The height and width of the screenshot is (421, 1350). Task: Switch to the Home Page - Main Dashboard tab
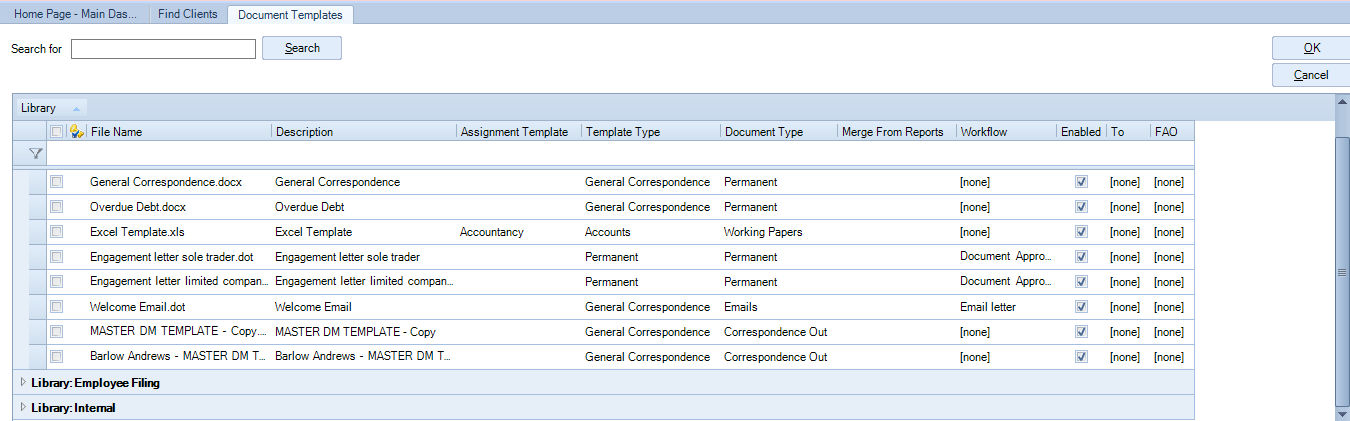[x=75, y=14]
